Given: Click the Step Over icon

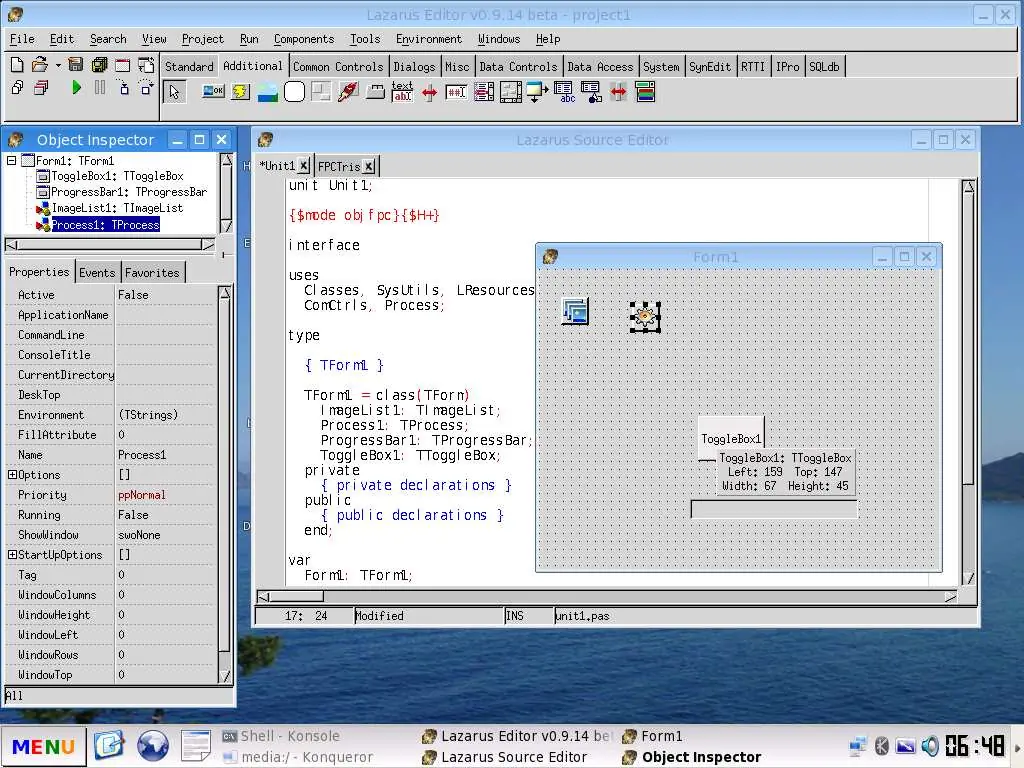Looking at the screenshot, I should pos(146,88).
